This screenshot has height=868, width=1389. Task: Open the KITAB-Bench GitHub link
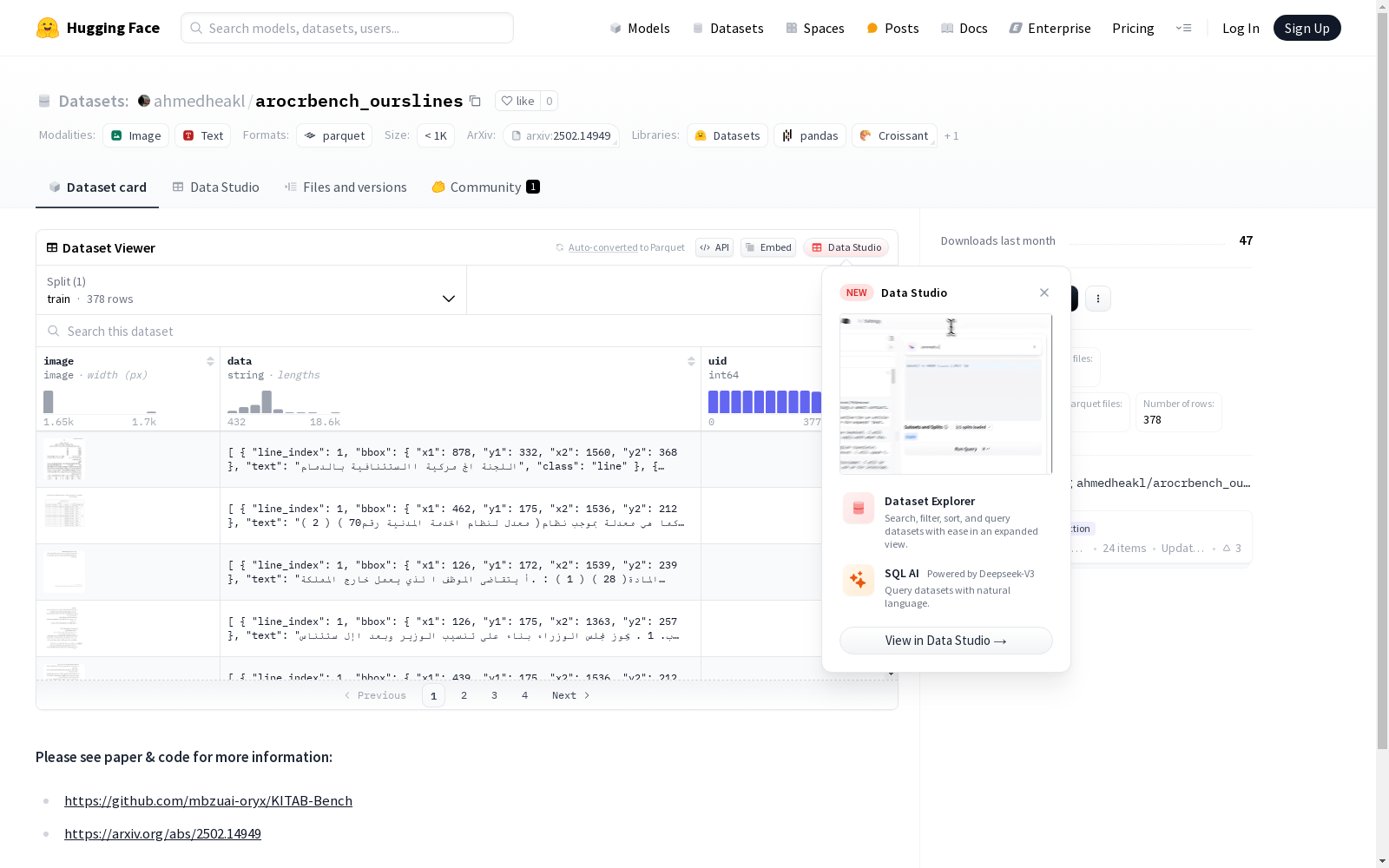pos(208,800)
